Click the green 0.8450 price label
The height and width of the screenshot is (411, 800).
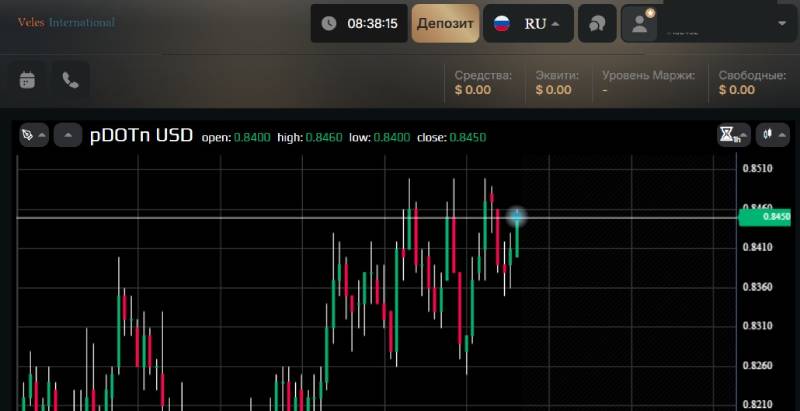764,217
